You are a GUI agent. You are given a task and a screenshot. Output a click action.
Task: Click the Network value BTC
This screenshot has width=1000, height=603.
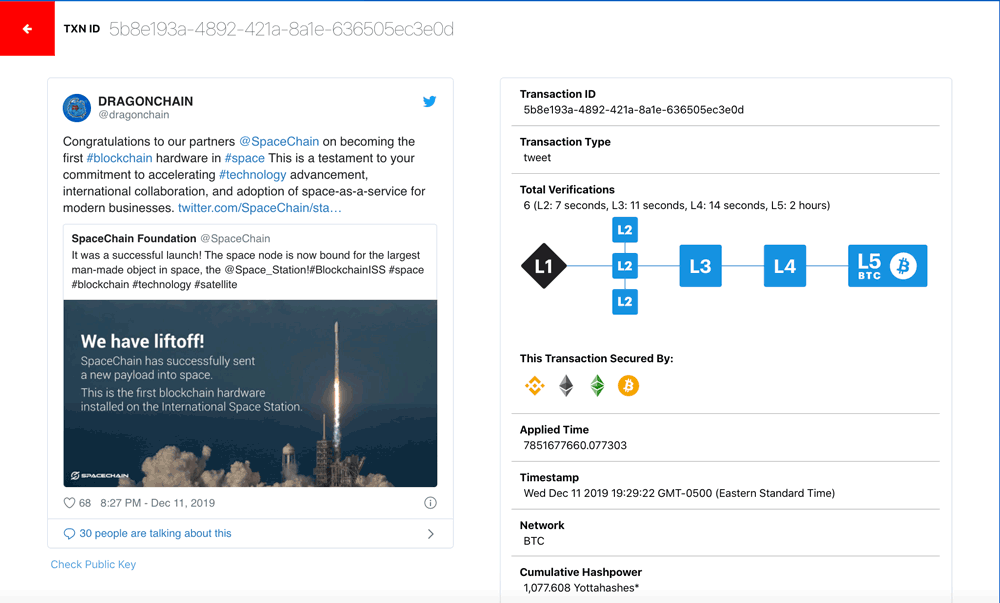(x=534, y=541)
